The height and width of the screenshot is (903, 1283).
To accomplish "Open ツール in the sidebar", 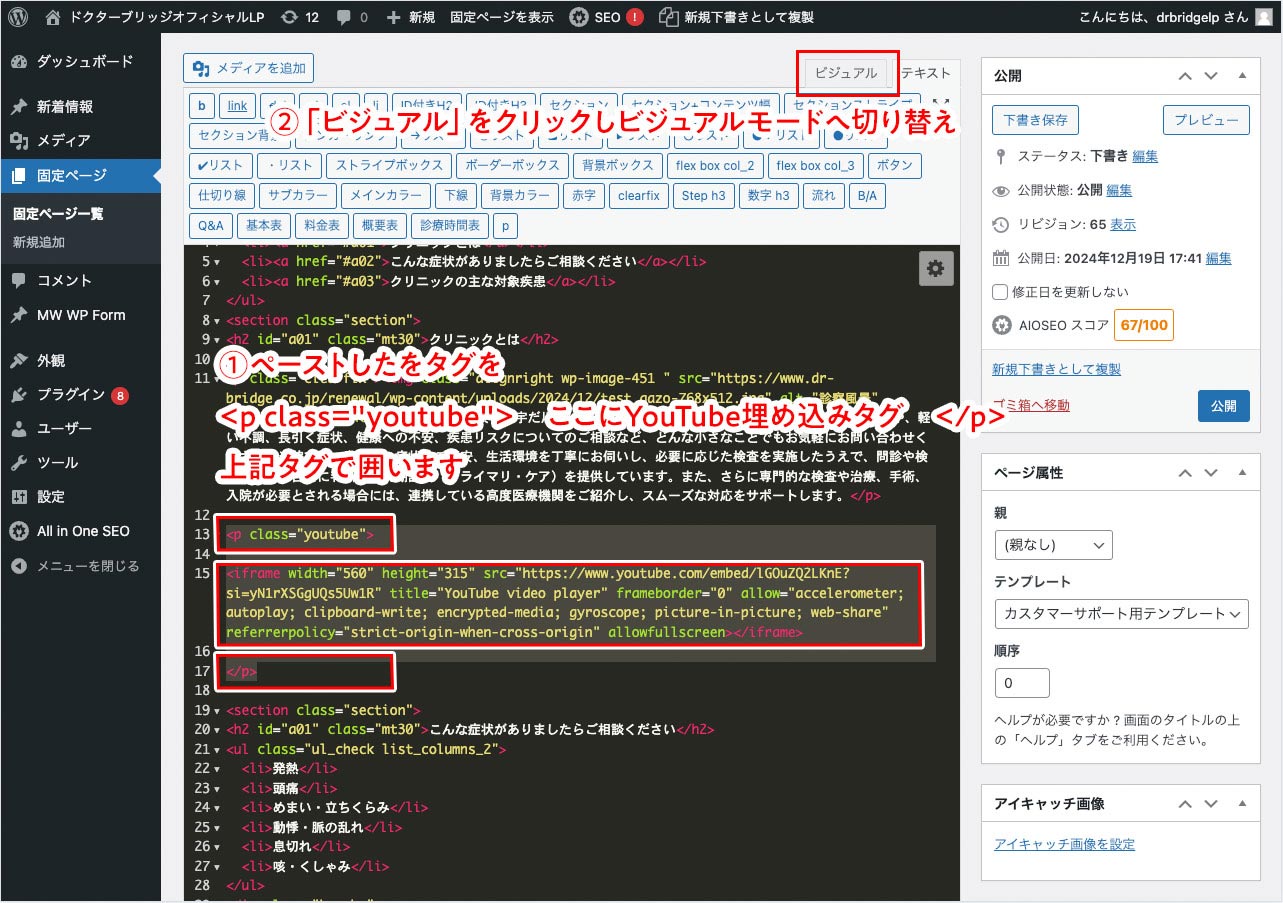I will coord(80,463).
